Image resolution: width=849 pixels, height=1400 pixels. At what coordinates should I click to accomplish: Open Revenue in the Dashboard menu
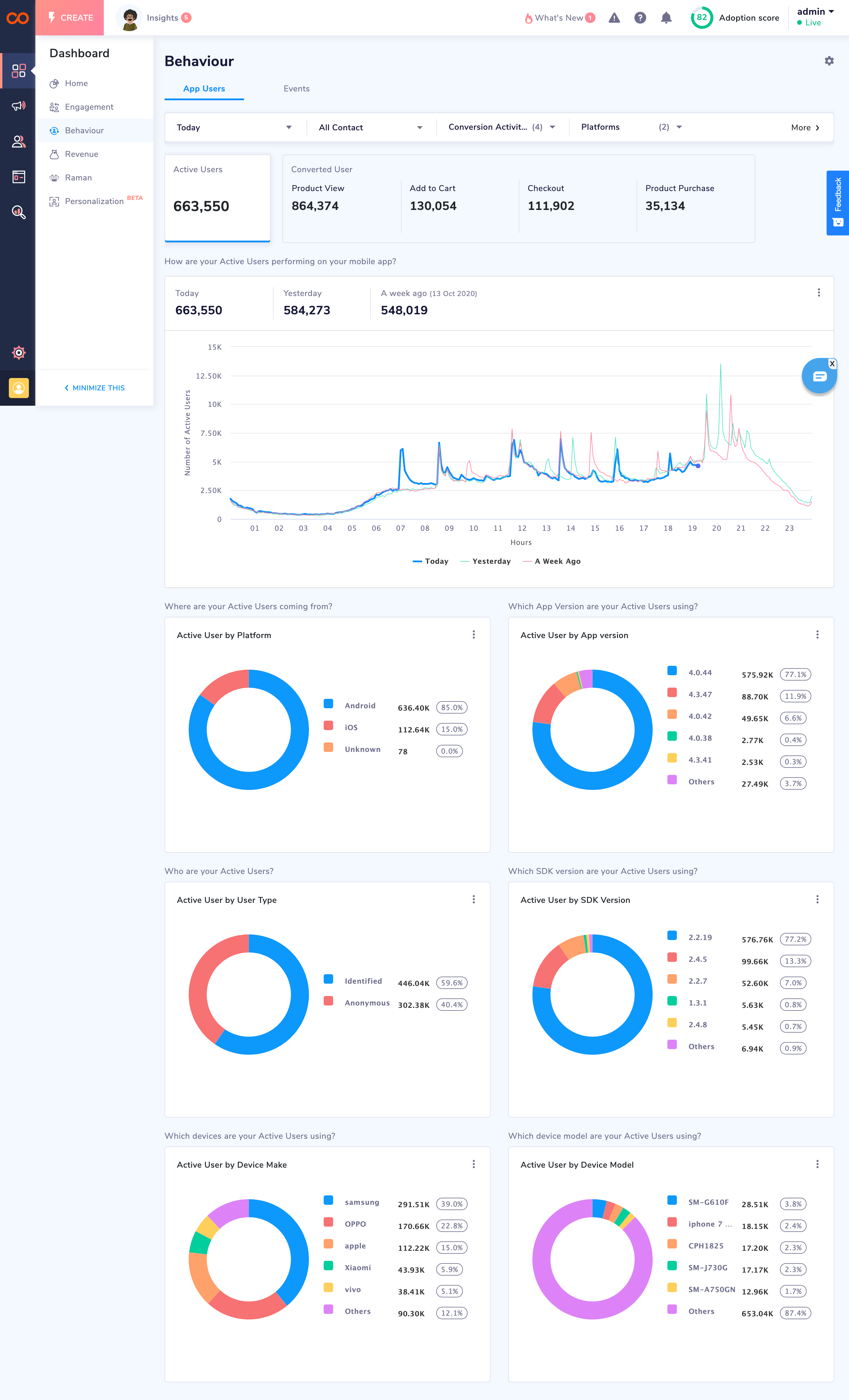click(x=81, y=154)
